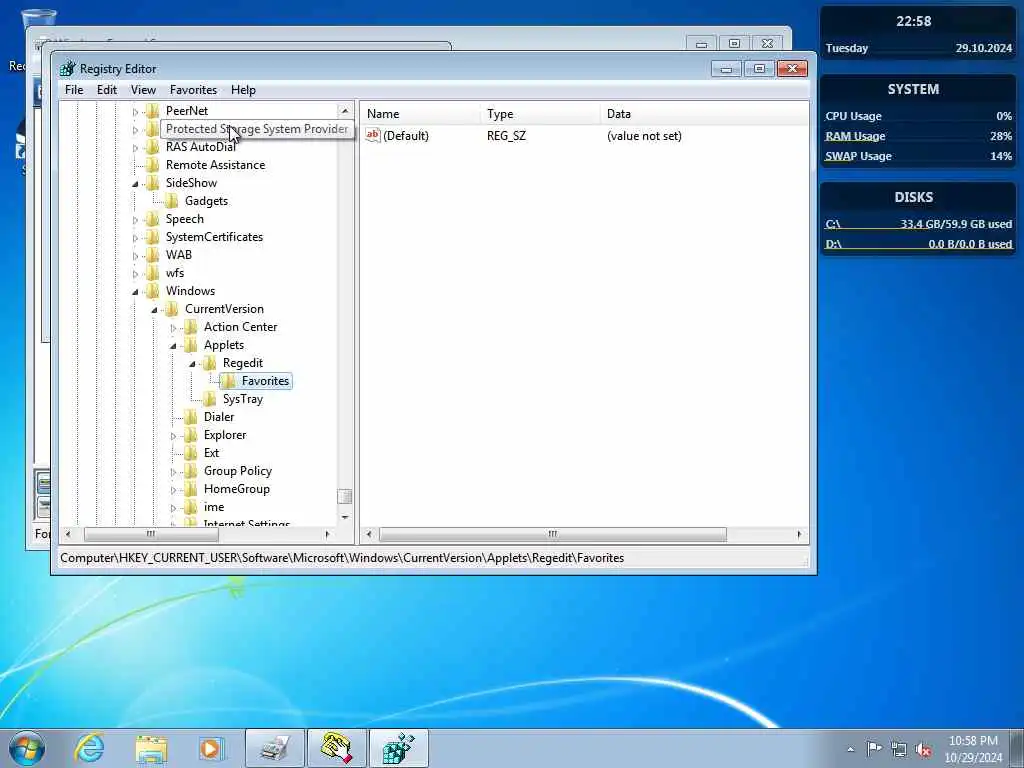Click tree pane vertical scrollbar up arrow
This screenshot has width=1024, height=768.
tap(345, 110)
